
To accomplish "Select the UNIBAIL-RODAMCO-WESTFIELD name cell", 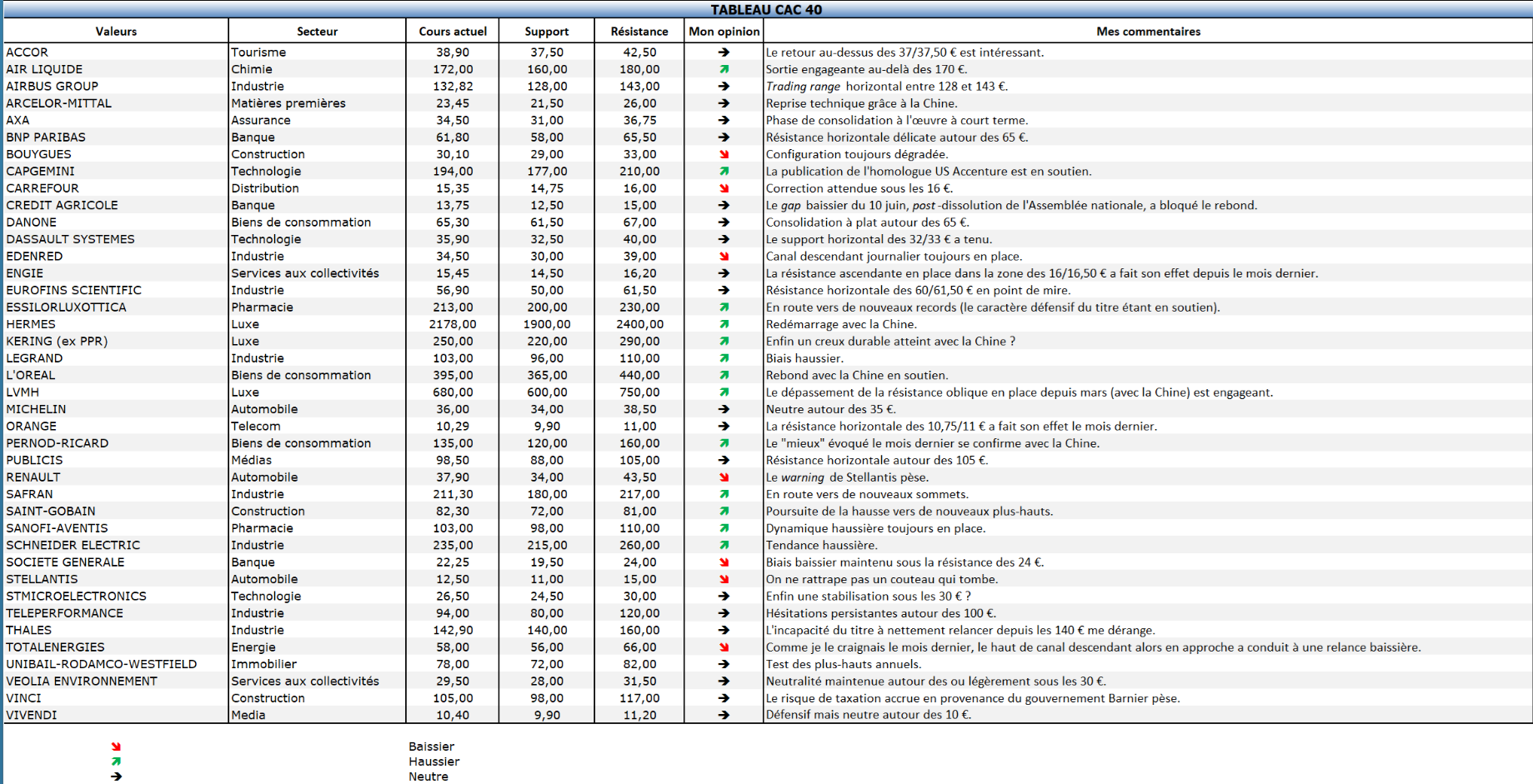I will click(116, 664).
